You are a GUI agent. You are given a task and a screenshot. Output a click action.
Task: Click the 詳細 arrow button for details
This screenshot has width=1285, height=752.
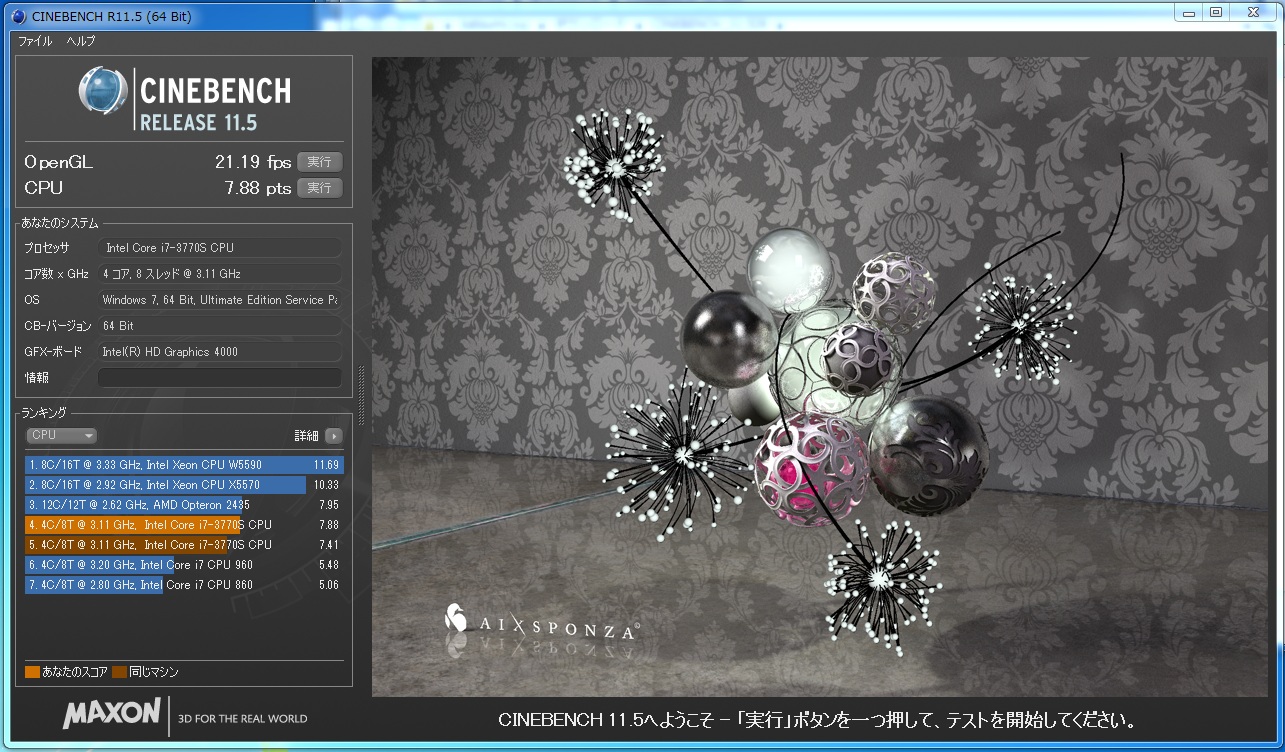(x=333, y=436)
